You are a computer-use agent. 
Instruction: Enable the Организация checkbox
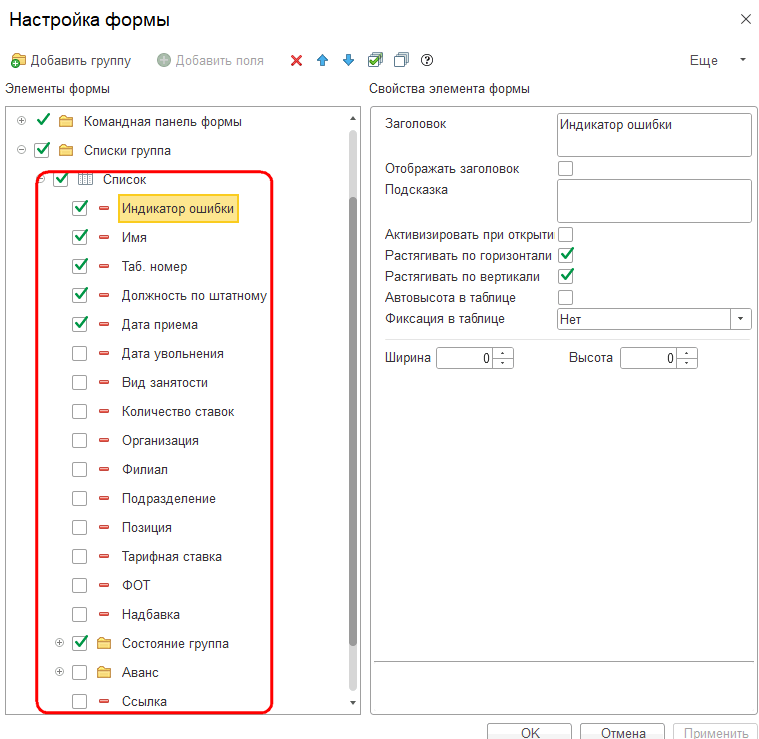79,440
